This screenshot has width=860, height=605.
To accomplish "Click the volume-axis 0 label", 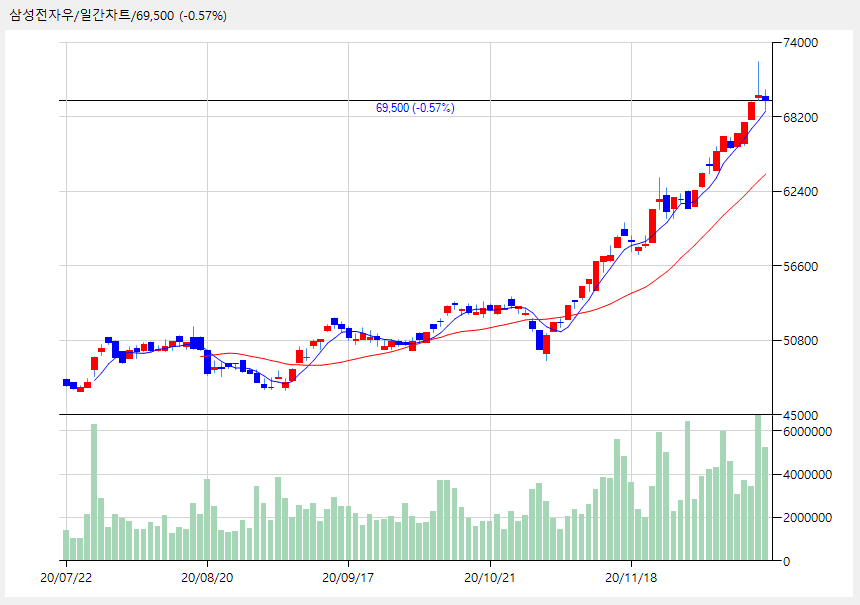I will (787, 562).
